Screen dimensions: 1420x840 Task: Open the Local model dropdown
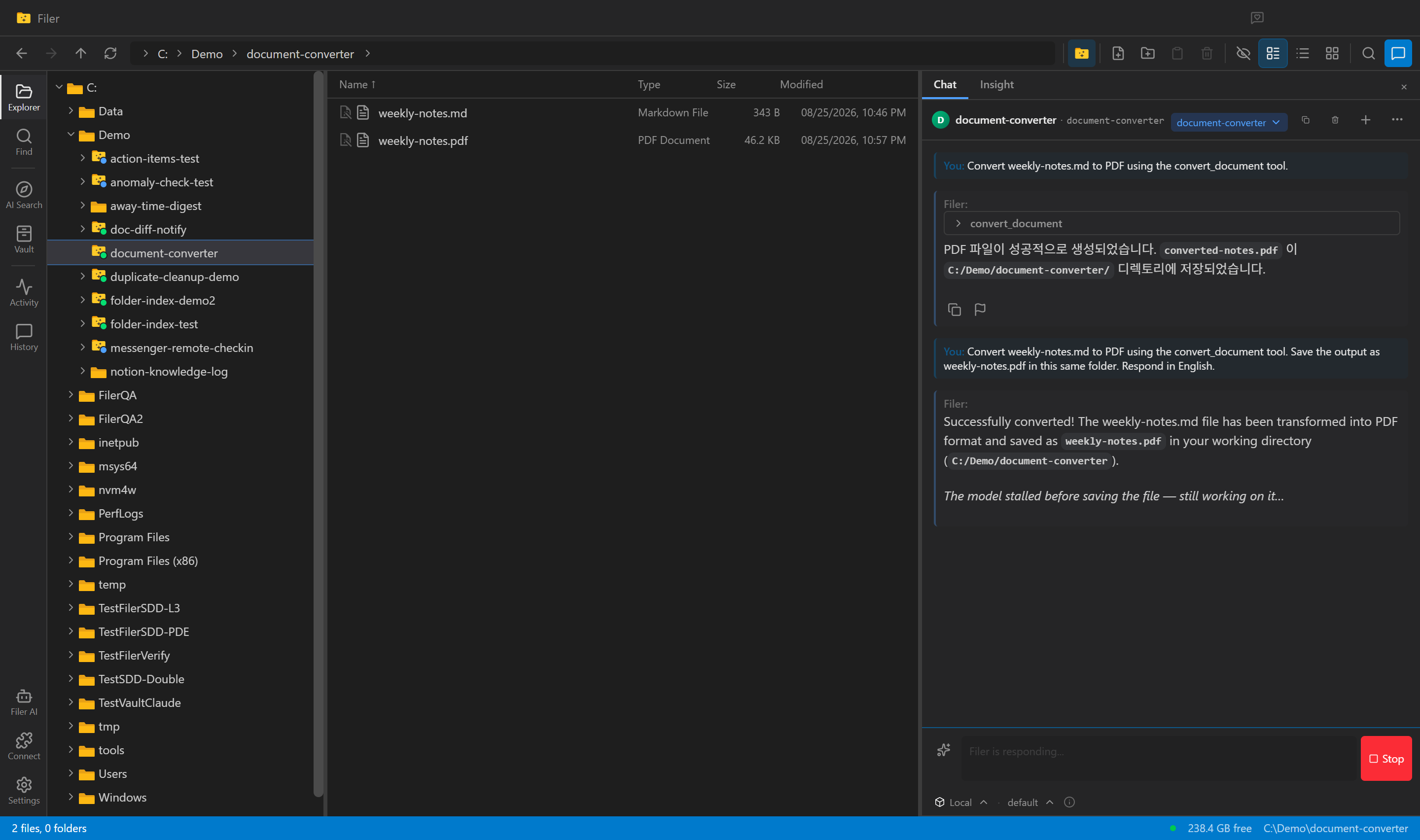[961, 802]
